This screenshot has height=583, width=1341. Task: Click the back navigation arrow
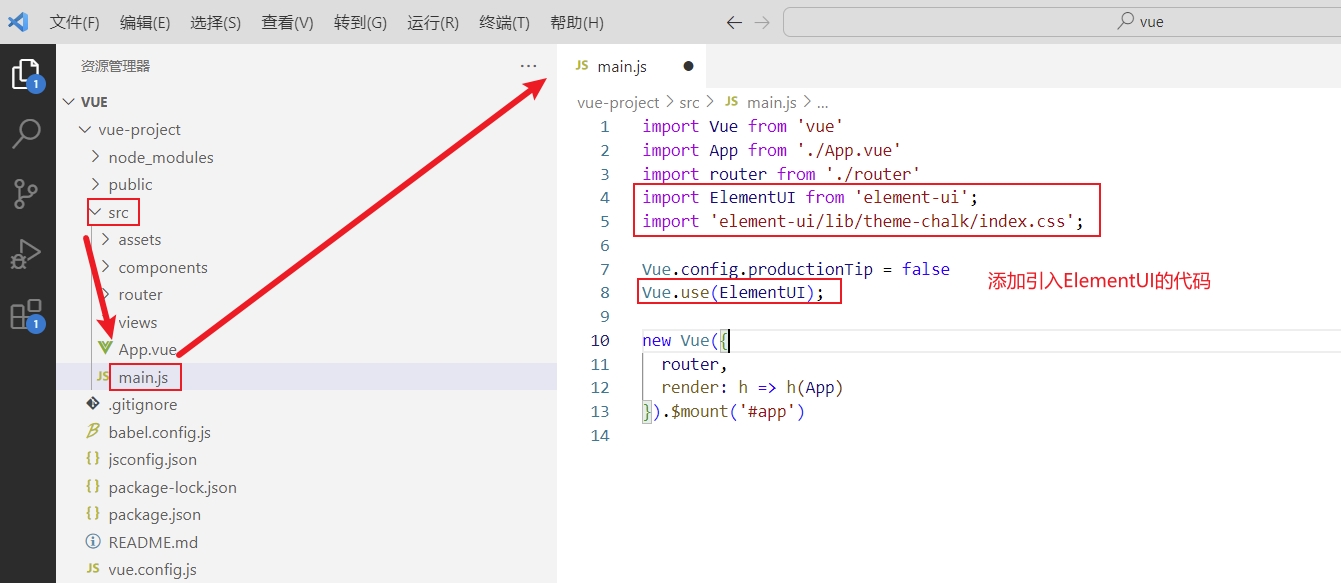[x=734, y=22]
